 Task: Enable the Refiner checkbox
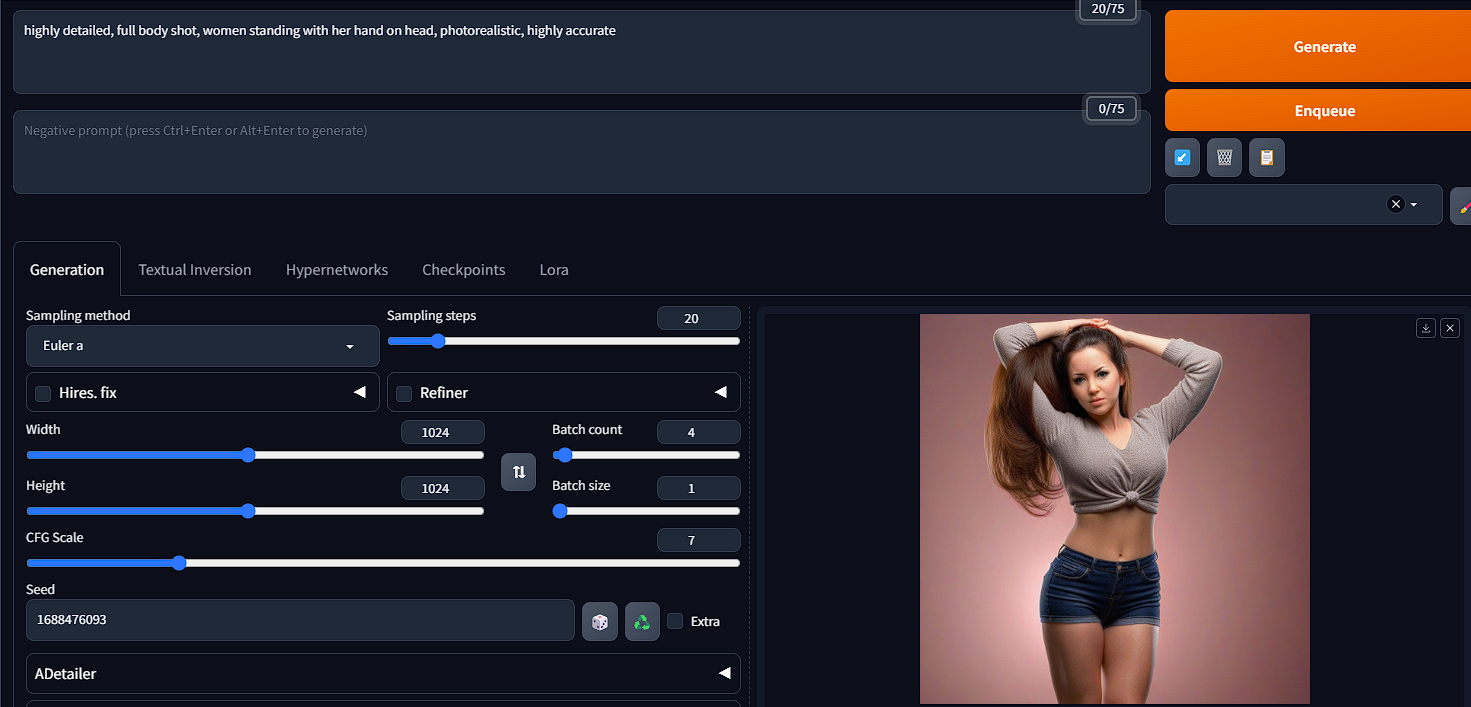point(404,393)
